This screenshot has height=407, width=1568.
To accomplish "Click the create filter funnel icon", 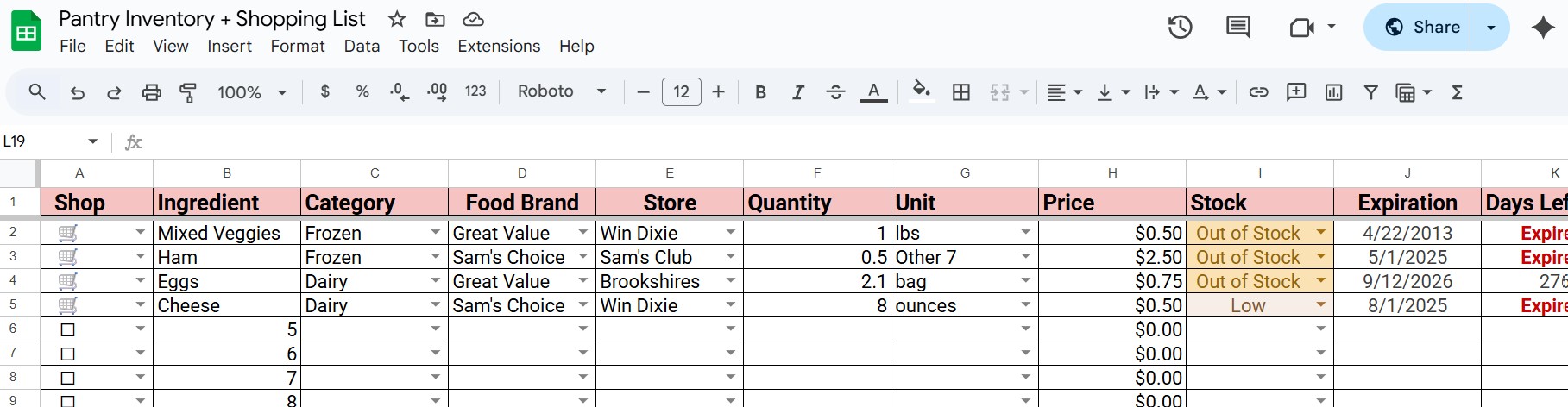I will click(1370, 92).
